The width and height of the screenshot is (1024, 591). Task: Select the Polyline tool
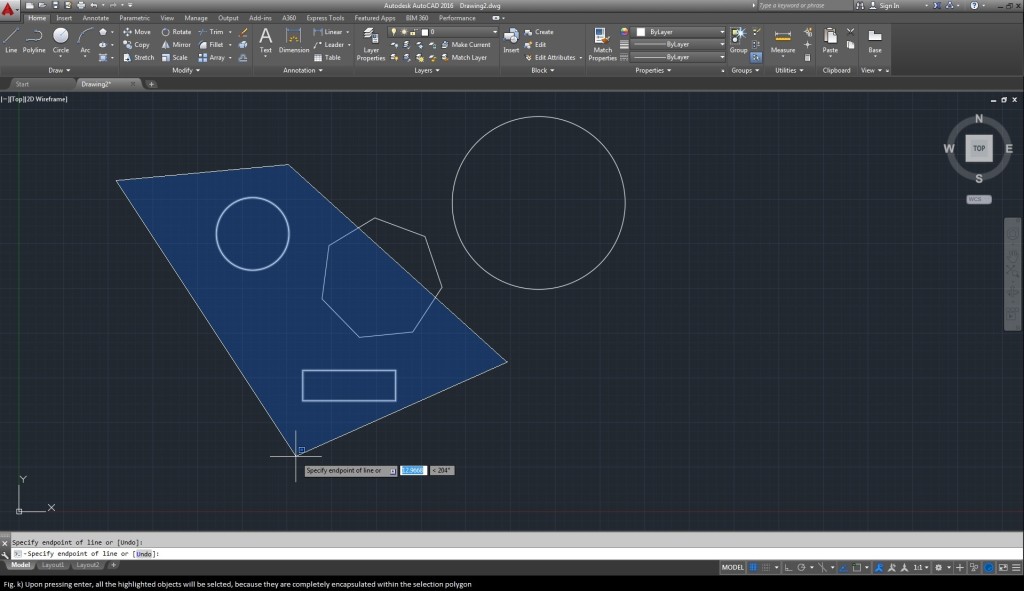pyautogui.click(x=34, y=39)
